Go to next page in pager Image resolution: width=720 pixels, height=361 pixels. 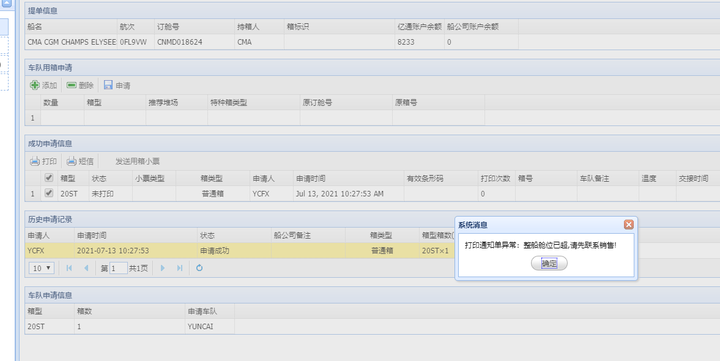[162, 268]
